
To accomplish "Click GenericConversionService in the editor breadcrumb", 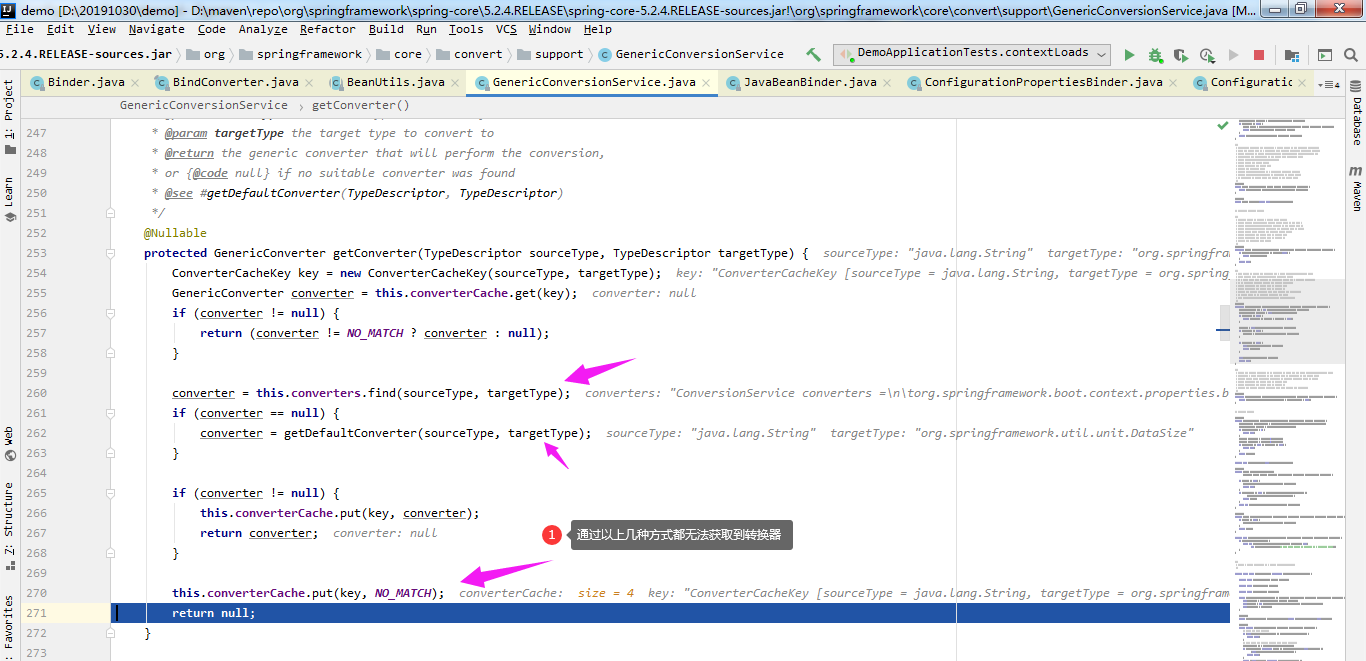I will [204, 105].
